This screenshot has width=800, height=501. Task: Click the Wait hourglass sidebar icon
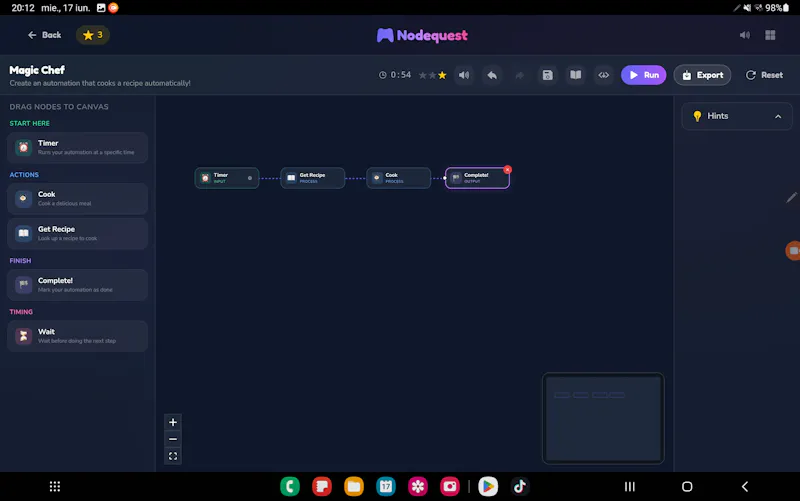[x=23, y=336]
